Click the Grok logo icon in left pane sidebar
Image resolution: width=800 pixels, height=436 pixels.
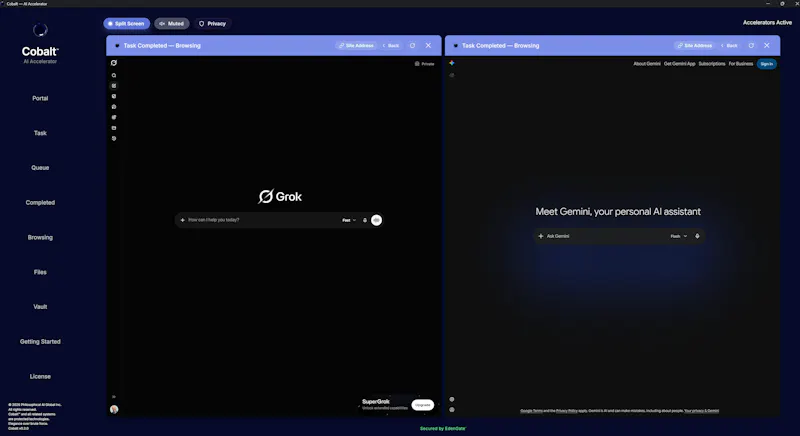click(114, 63)
